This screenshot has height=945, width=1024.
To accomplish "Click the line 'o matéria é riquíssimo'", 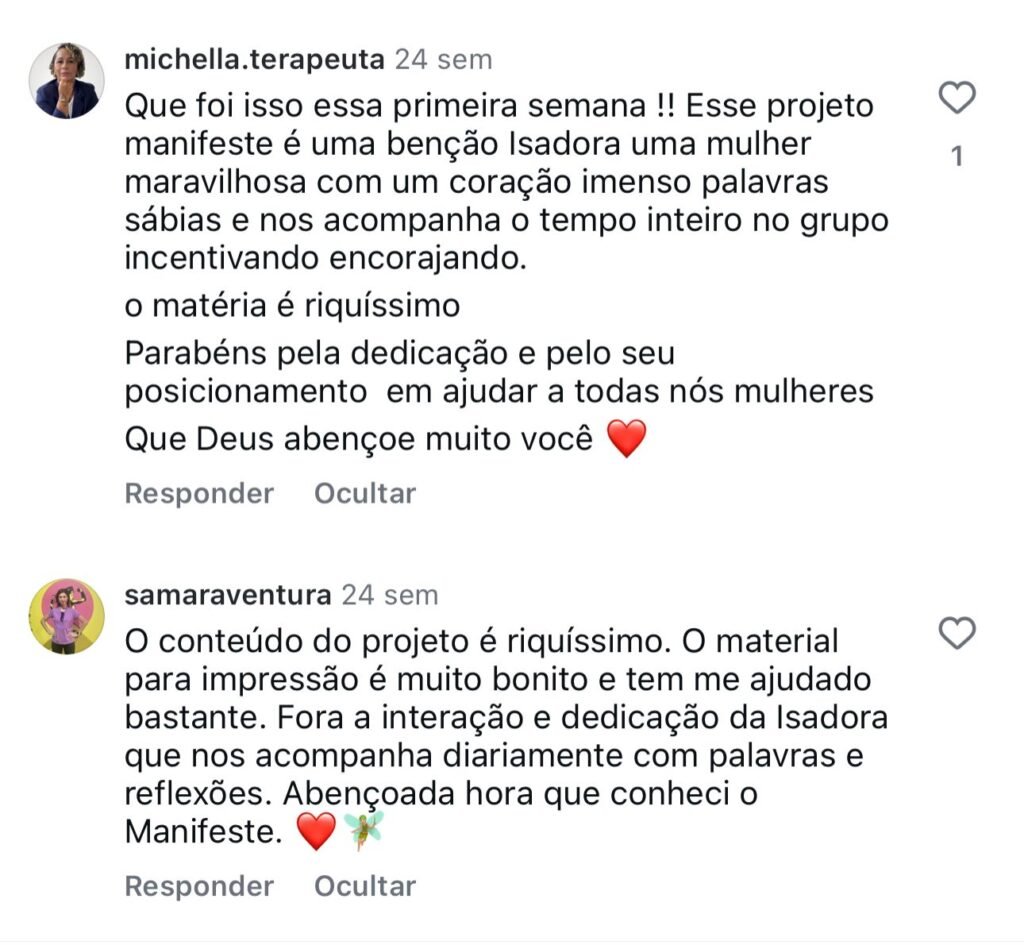I will 292,306.
